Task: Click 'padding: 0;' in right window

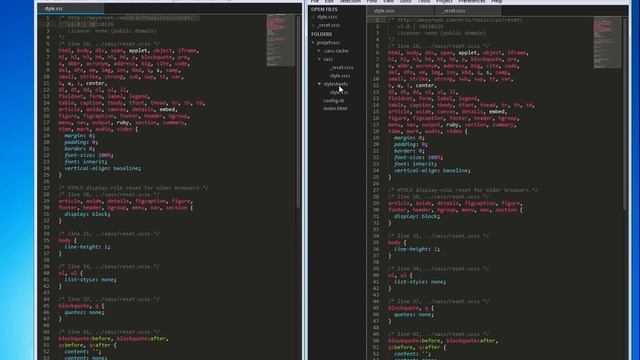Action: (411, 144)
